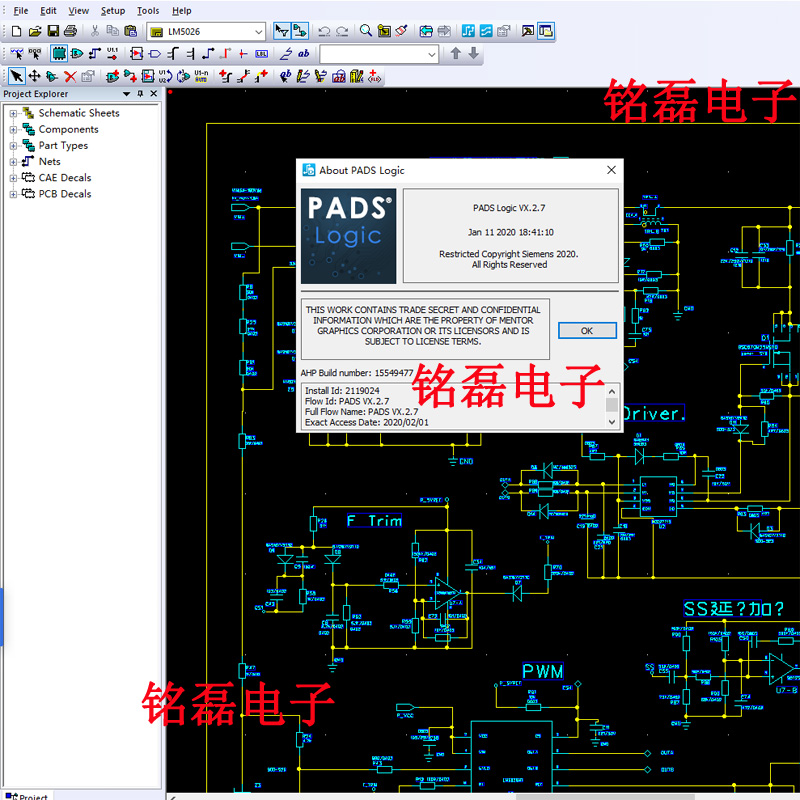This screenshot has height=800, width=800.
Task: Click the 'Install Id: 2119024' line
Action: point(342,391)
